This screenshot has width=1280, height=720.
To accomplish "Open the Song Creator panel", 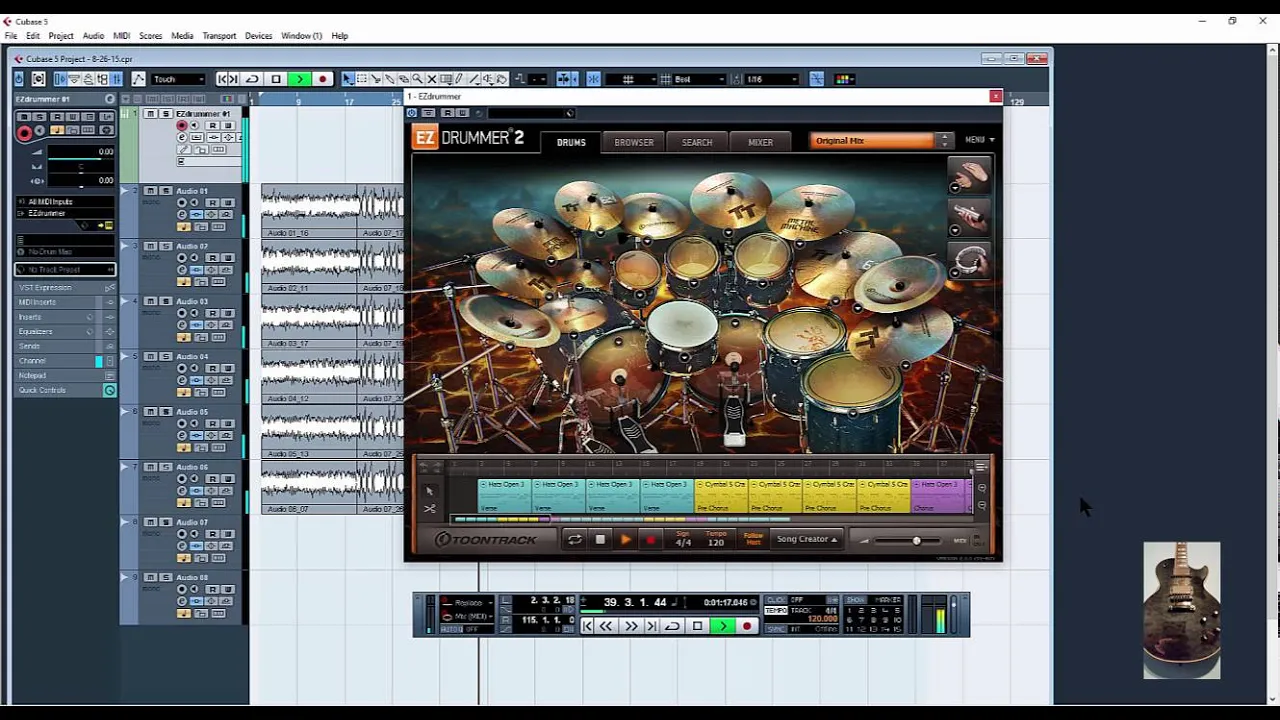I will coord(807,539).
